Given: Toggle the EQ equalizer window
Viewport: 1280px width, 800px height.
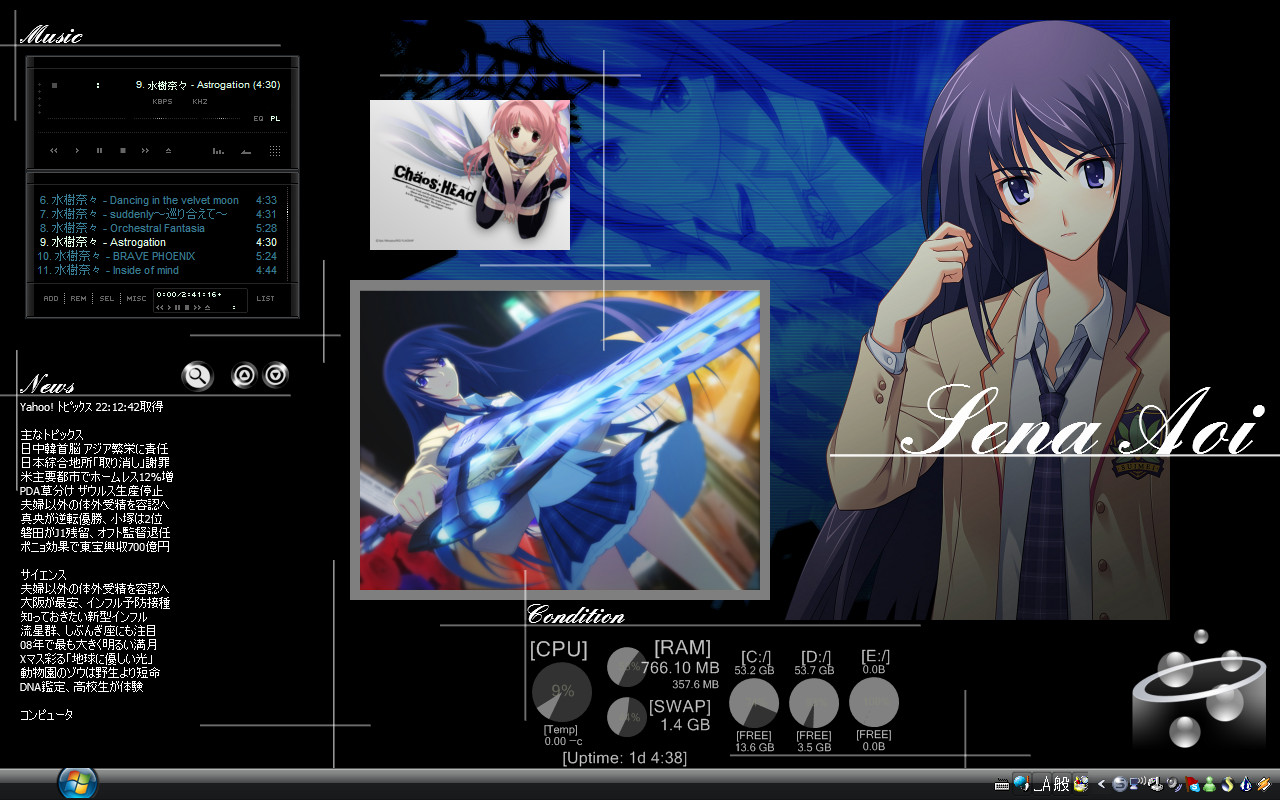Looking at the screenshot, I should tap(259, 118).
